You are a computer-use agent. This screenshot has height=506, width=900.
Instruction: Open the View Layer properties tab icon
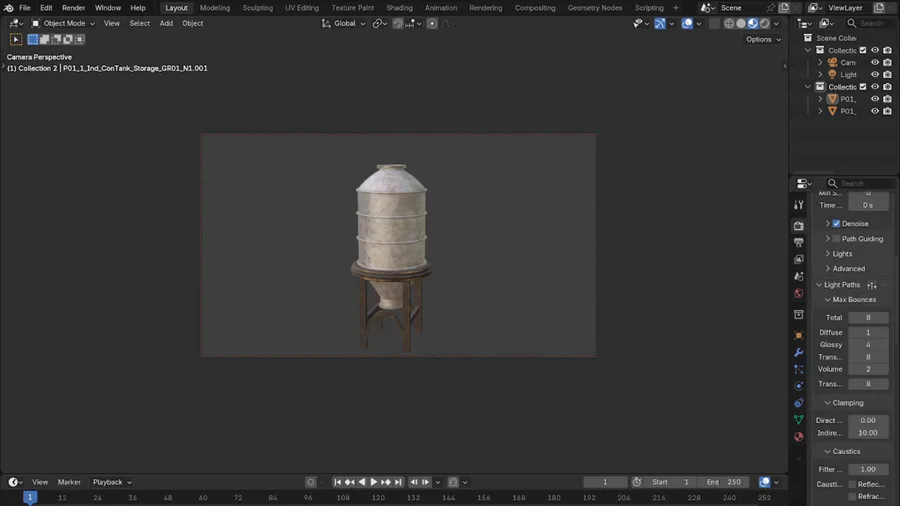point(798,259)
